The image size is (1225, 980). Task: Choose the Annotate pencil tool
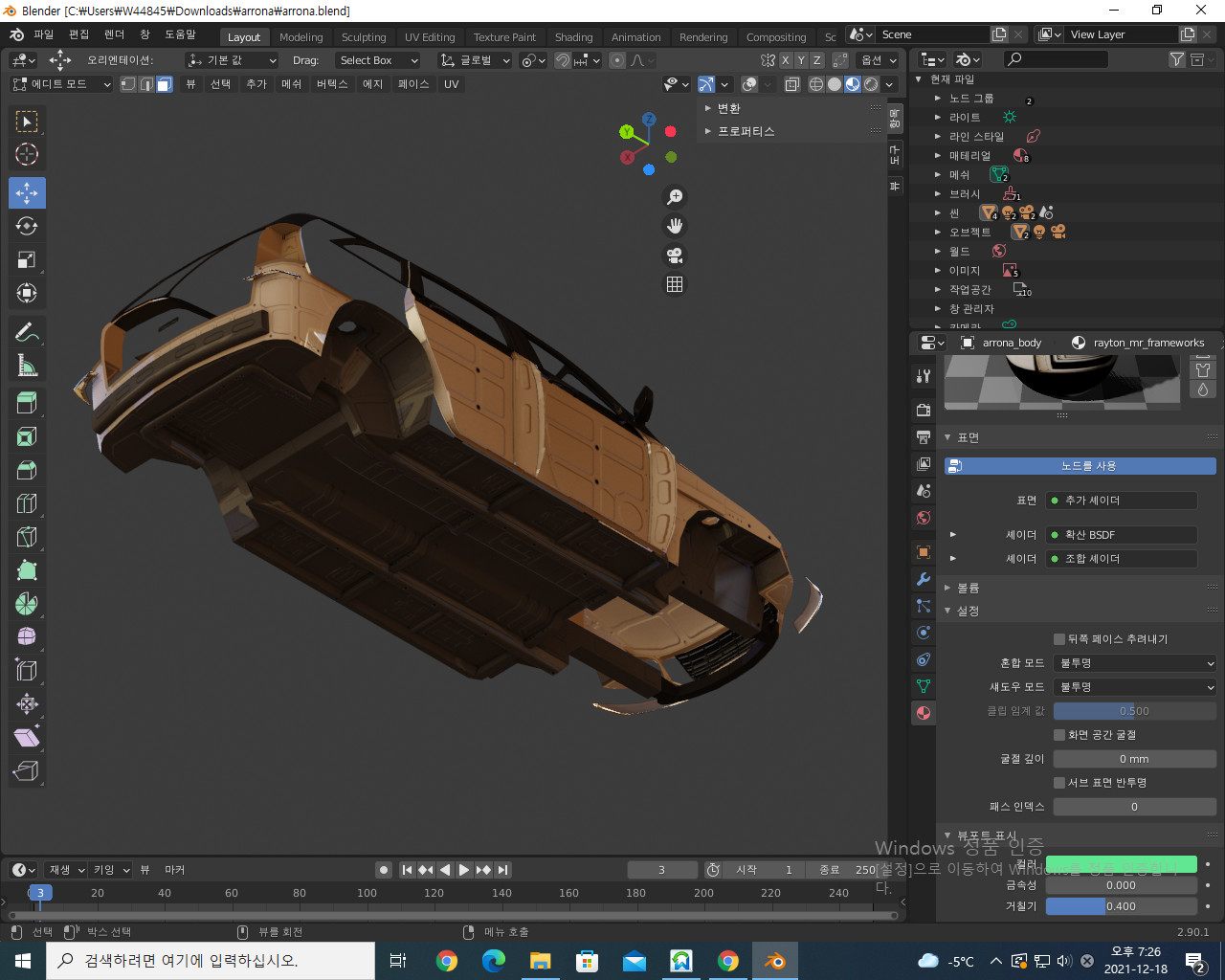(x=27, y=332)
